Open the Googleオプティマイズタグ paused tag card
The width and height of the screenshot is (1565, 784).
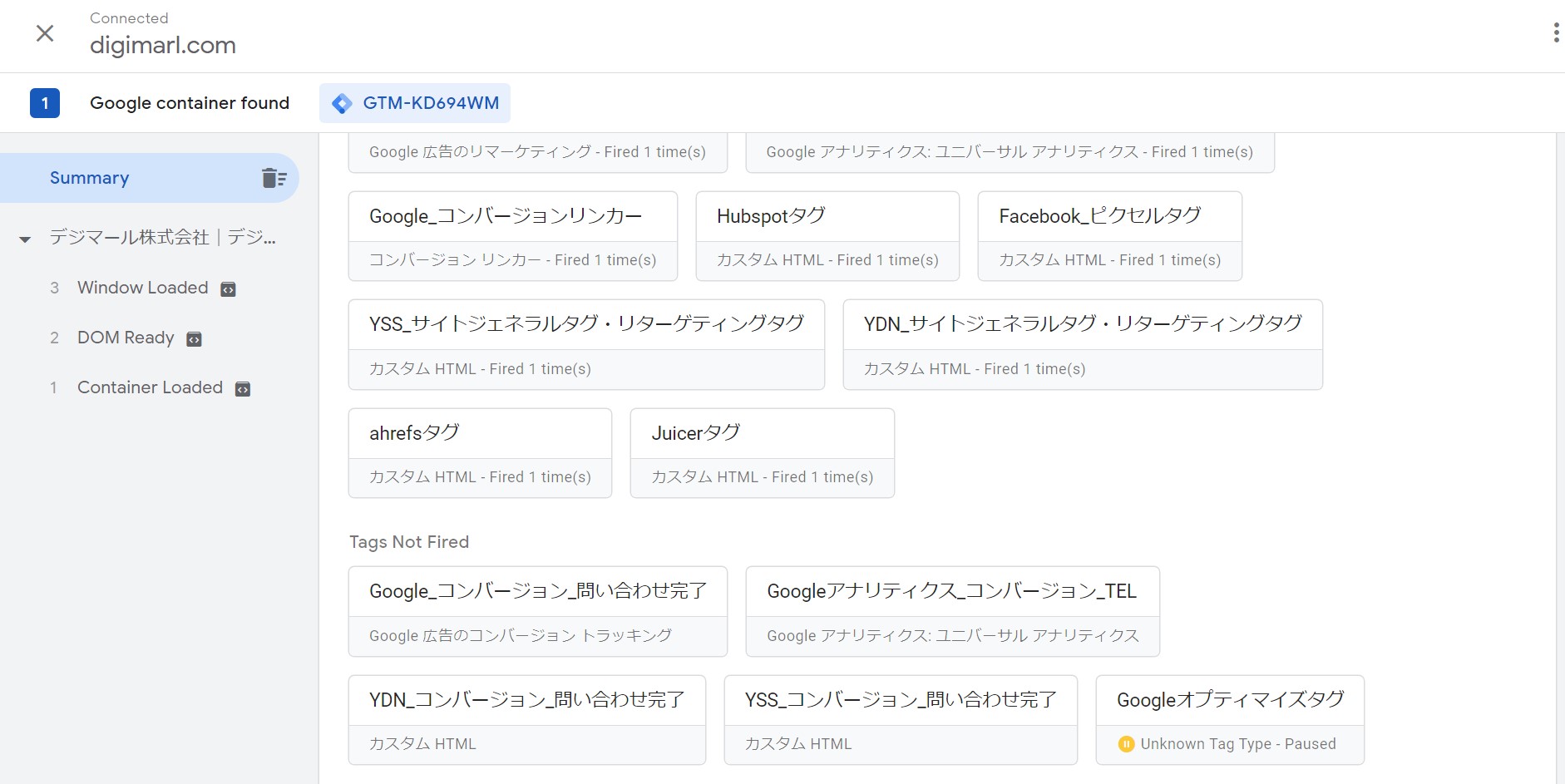tap(1230, 720)
